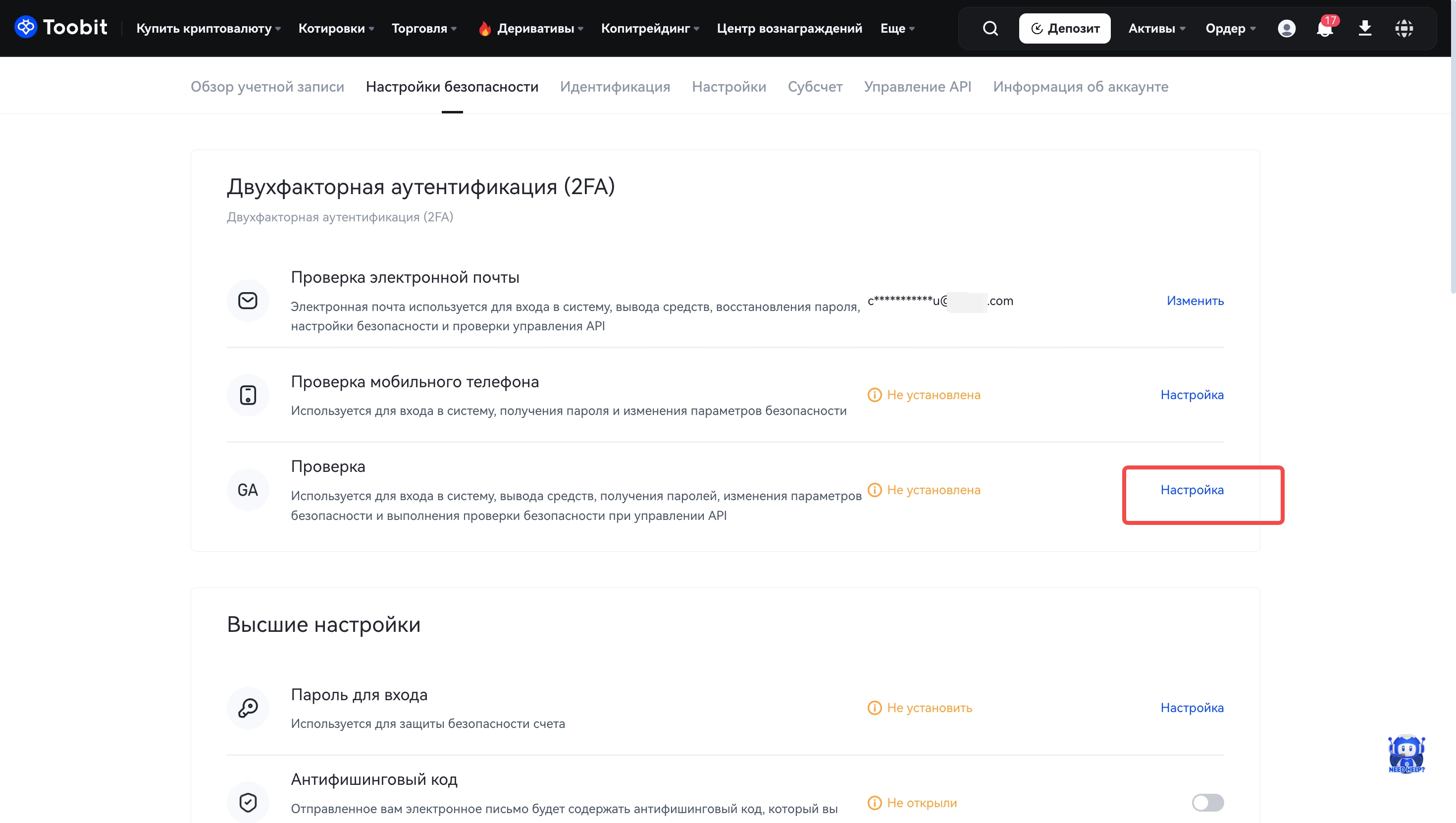Open the user profile icon
The height and width of the screenshot is (823, 1456).
(x=1286, y=28)
